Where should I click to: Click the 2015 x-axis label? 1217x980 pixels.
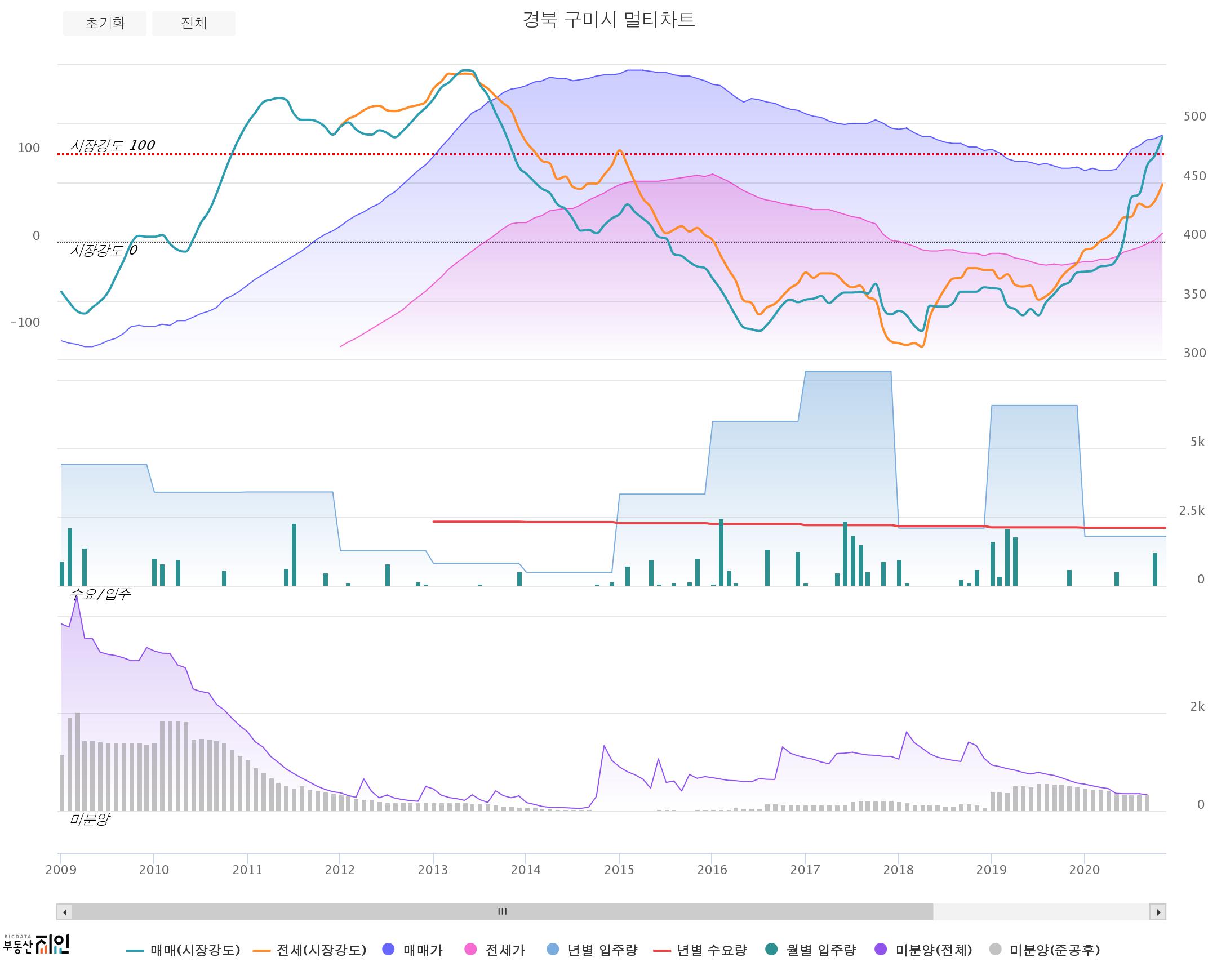coord(619,870)
